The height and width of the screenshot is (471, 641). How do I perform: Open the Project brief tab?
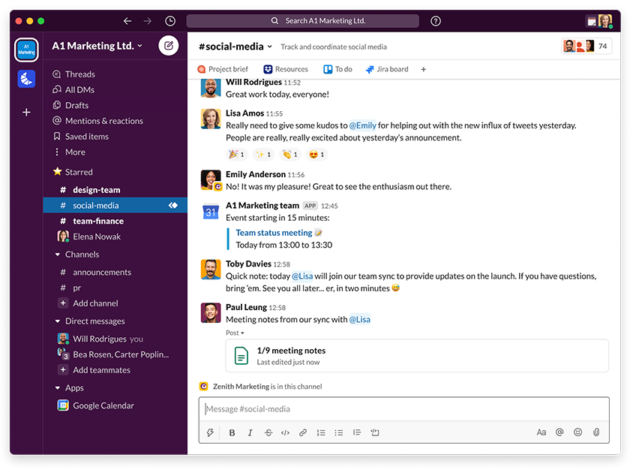tap(223, 69)
